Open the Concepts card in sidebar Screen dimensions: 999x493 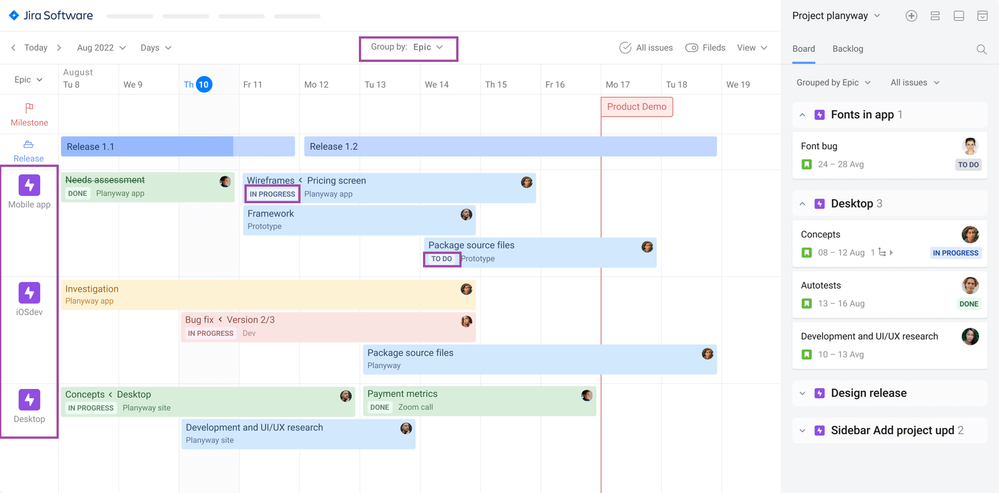pos(889,243)
